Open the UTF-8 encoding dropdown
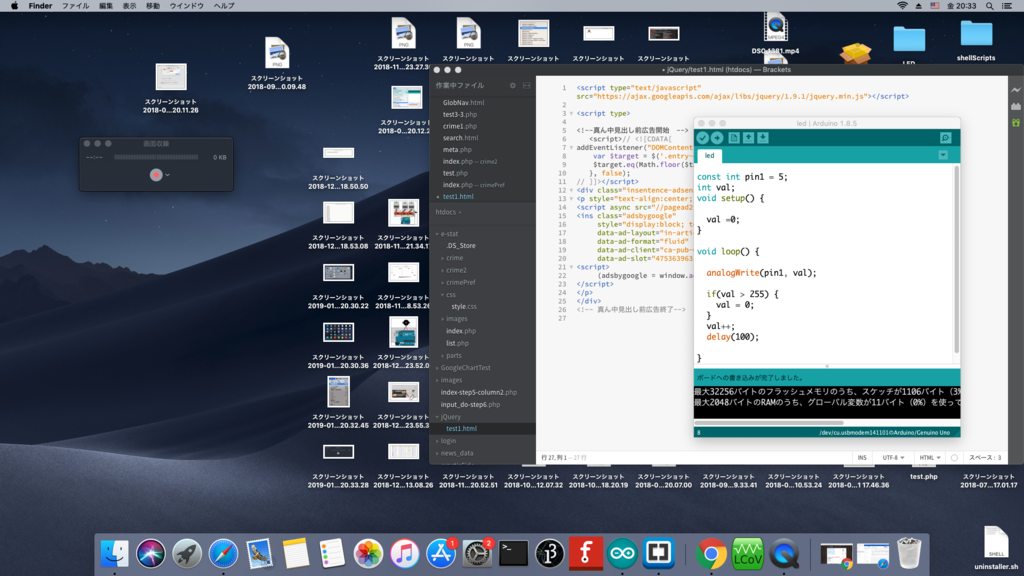 893,458
